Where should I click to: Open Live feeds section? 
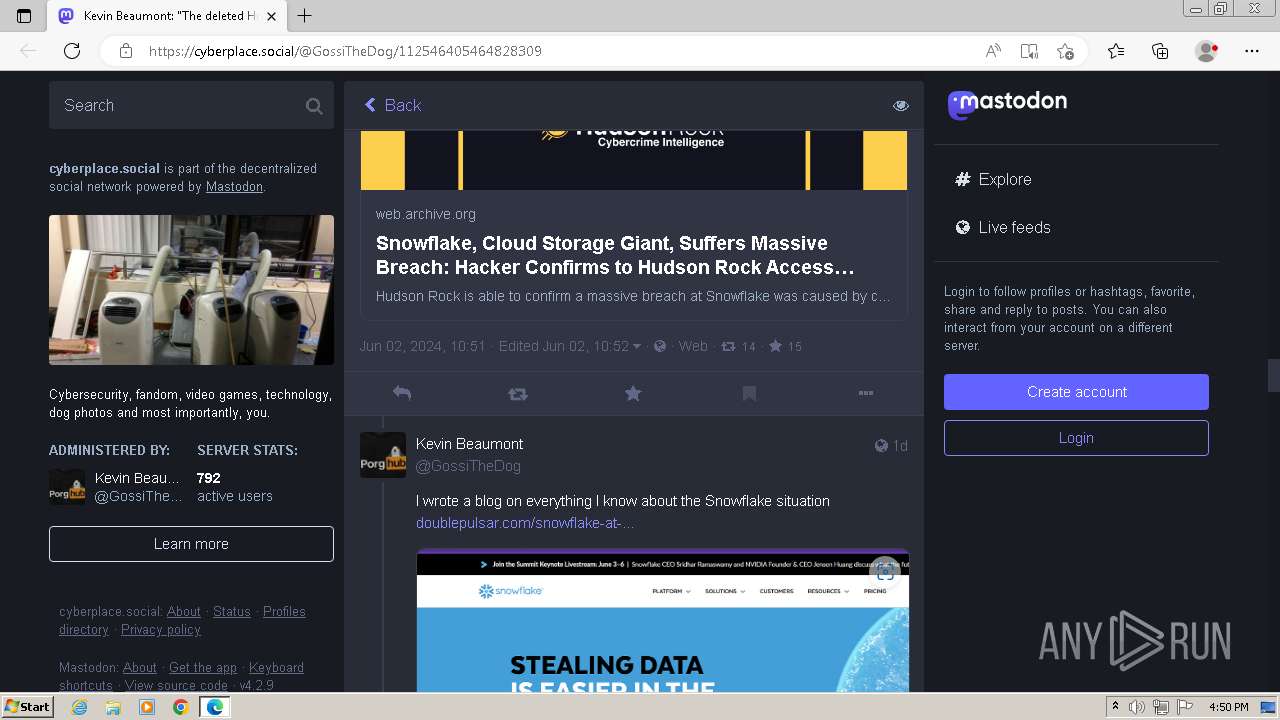pos(1003,227)
